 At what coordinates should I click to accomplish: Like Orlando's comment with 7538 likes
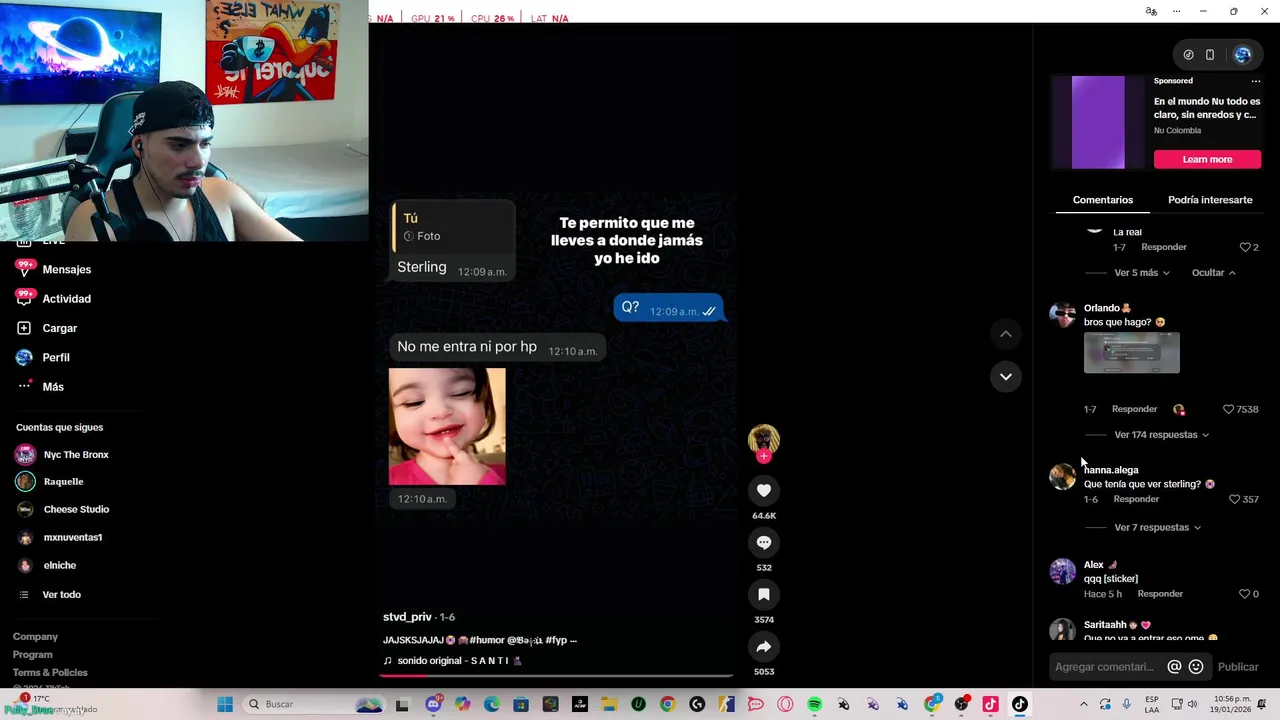tap(1229, 409)
